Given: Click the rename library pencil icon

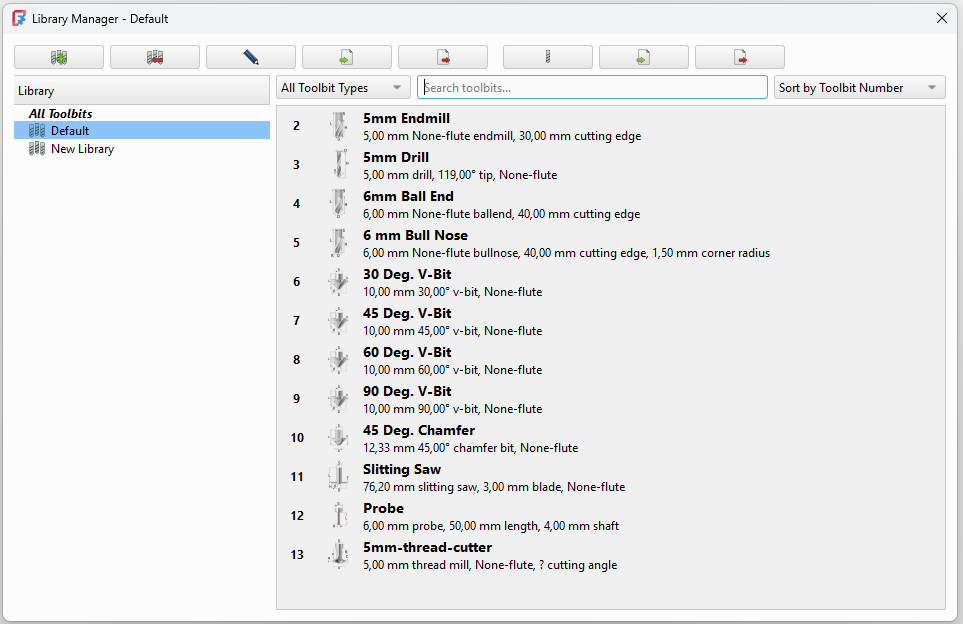Looking at the screenshot, I should pos(251,57).
